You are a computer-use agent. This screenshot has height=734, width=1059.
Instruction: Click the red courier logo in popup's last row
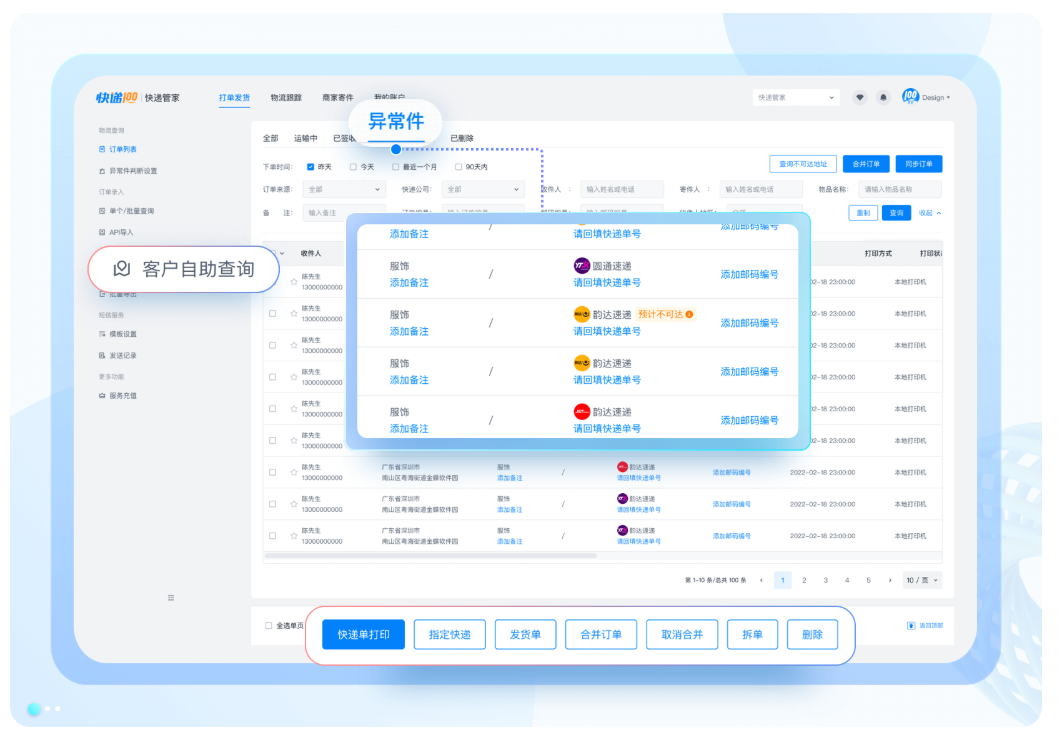(x=582, y=411)
